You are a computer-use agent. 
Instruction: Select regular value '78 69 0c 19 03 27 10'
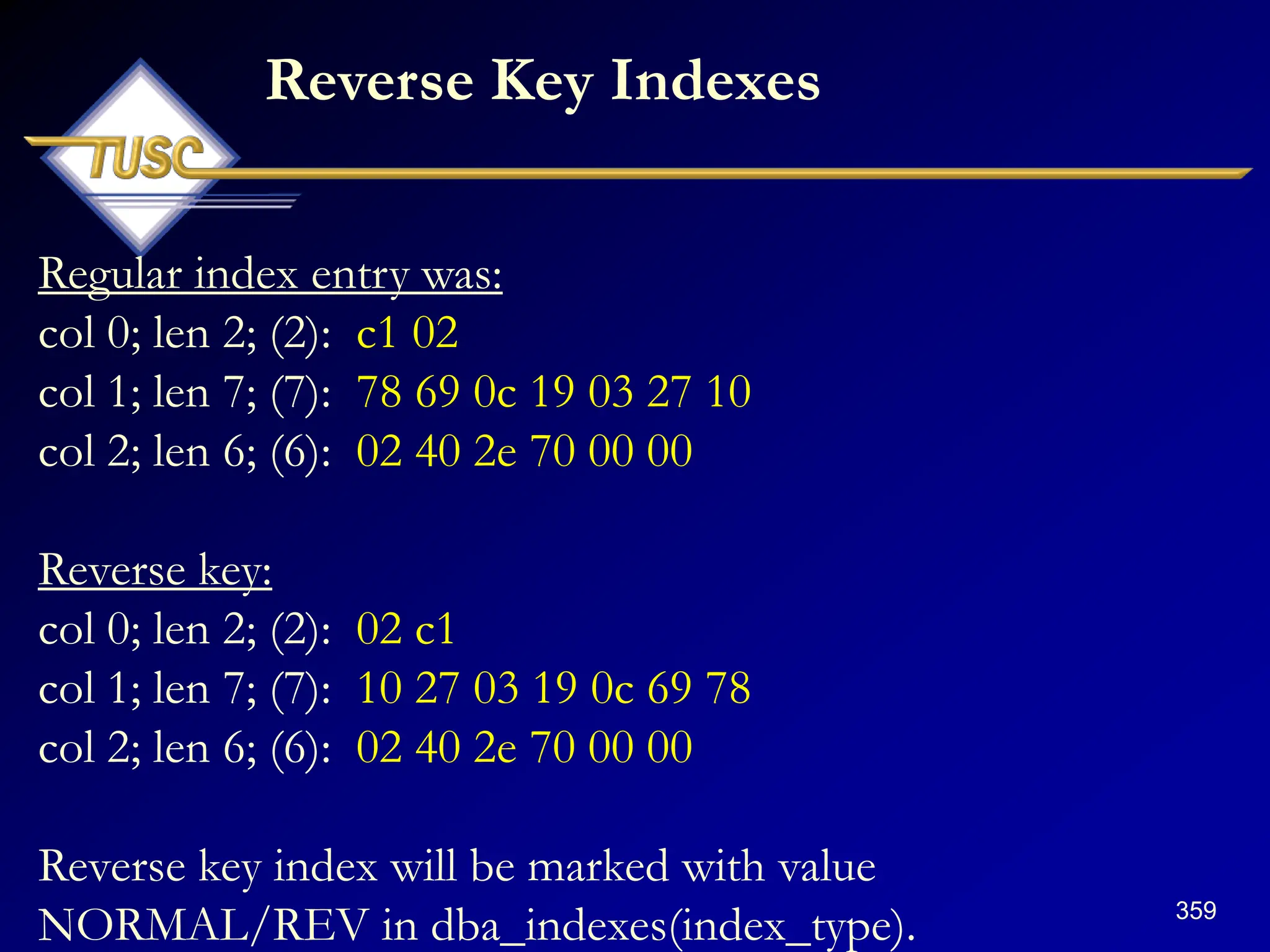tap(554, 392)
